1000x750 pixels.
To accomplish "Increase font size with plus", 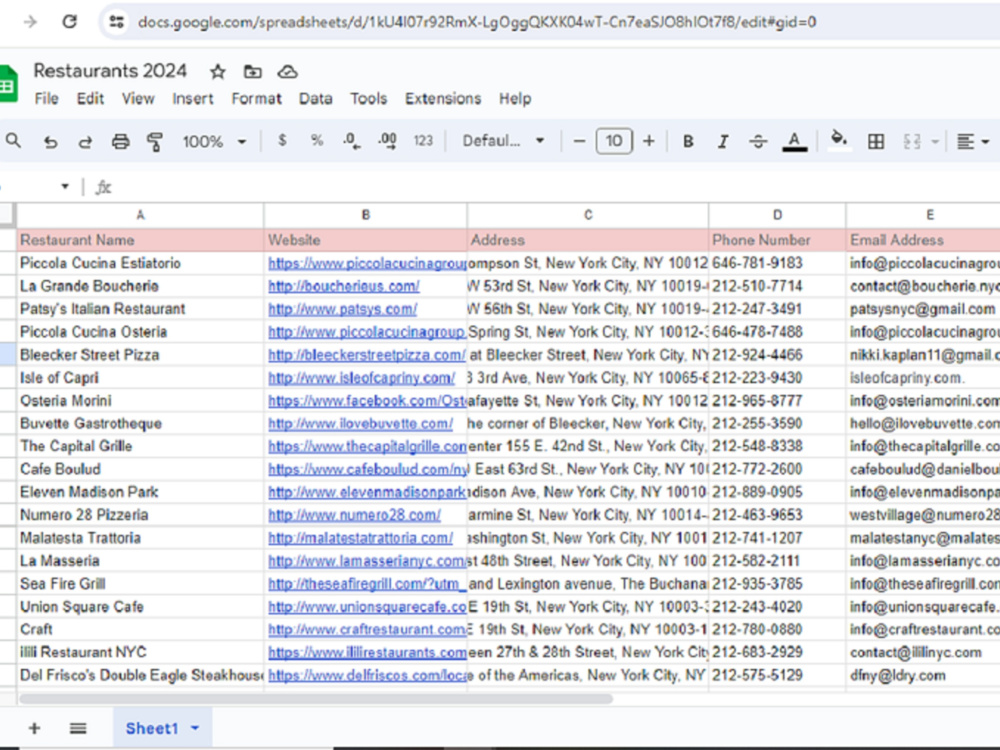I will (649, 141).
